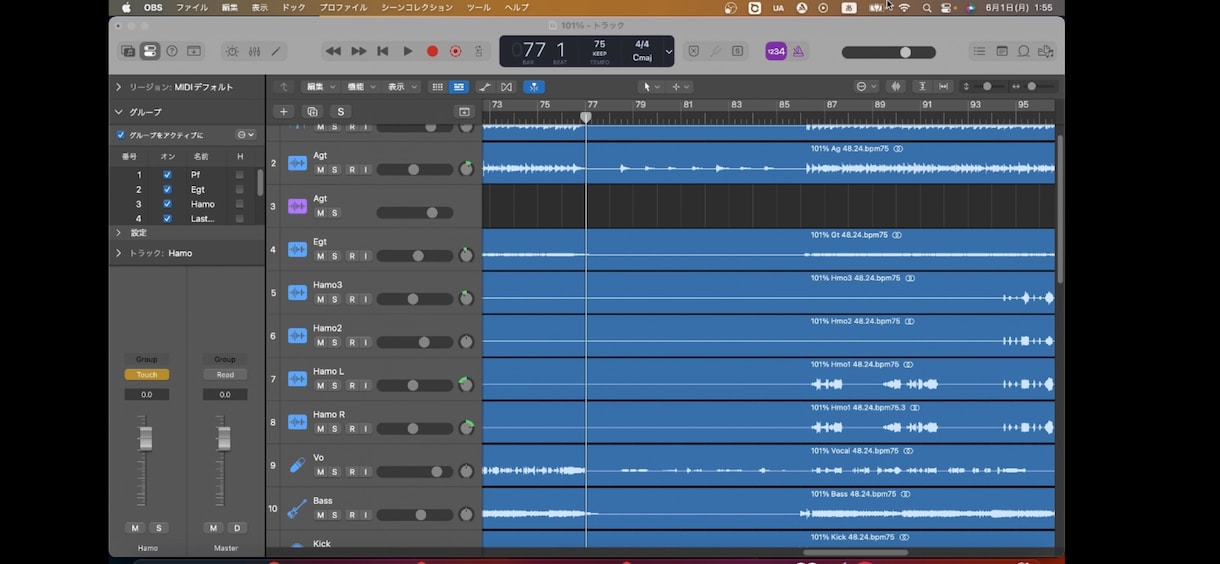Screen dimensions: 1220x564
Task: Open the Media Browser icon
Action: click(1046, 51)
